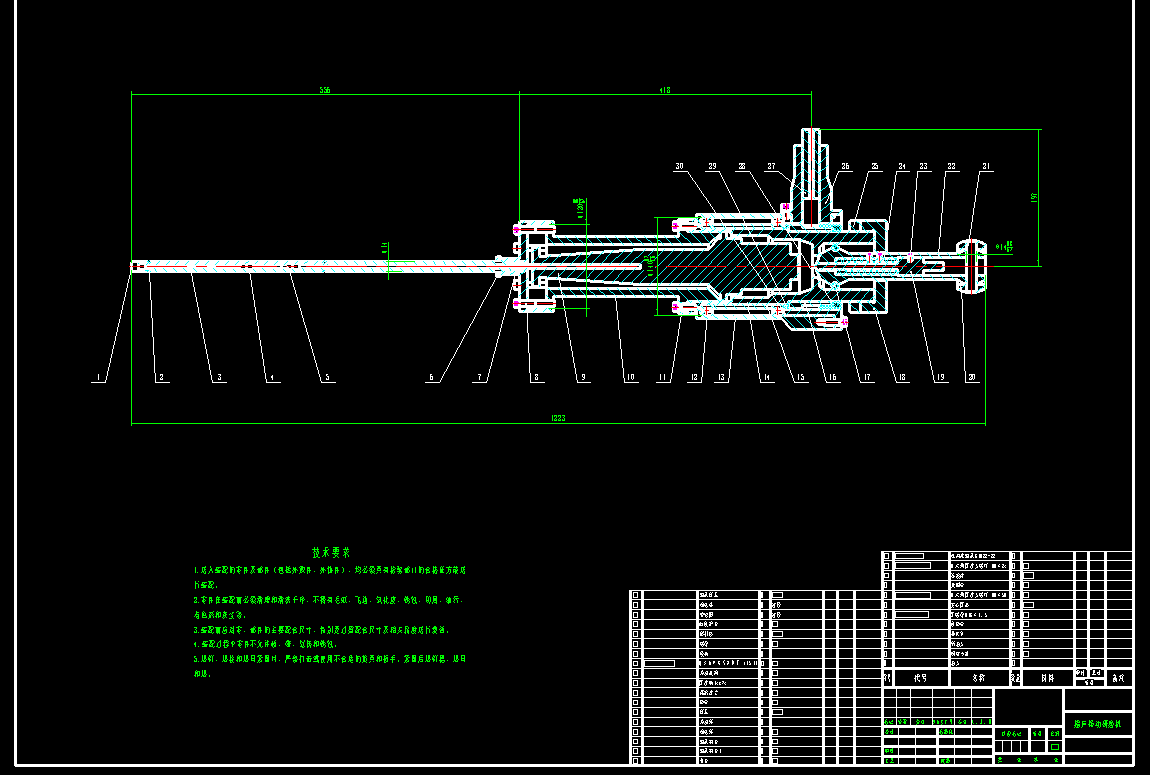Click part balloon number 4

coord(272,378)
